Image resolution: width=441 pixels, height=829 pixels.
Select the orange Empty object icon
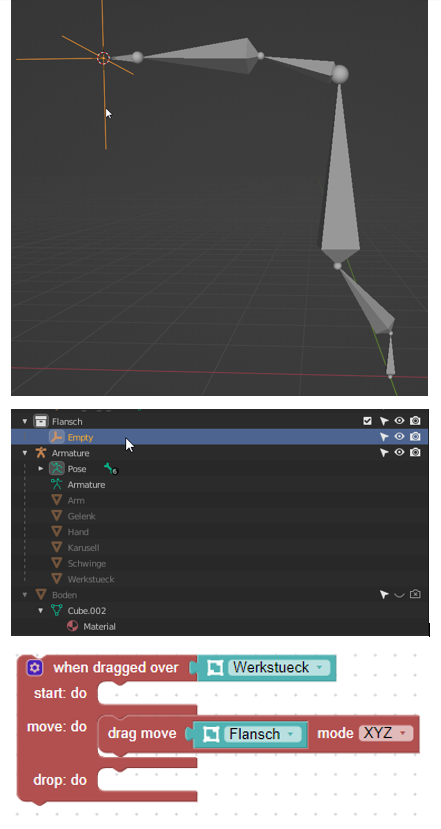point(57,437)
